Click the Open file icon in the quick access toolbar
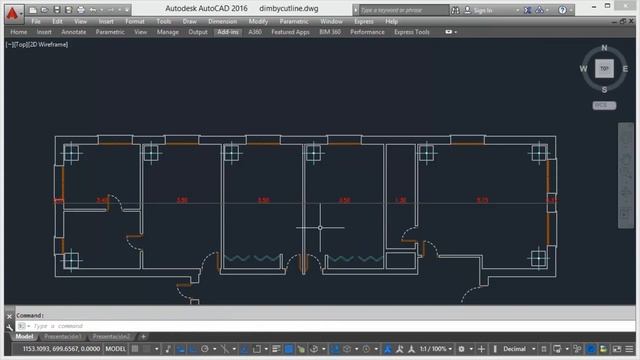The height and width of the screenshot is (360, 640). pos(44,10)
